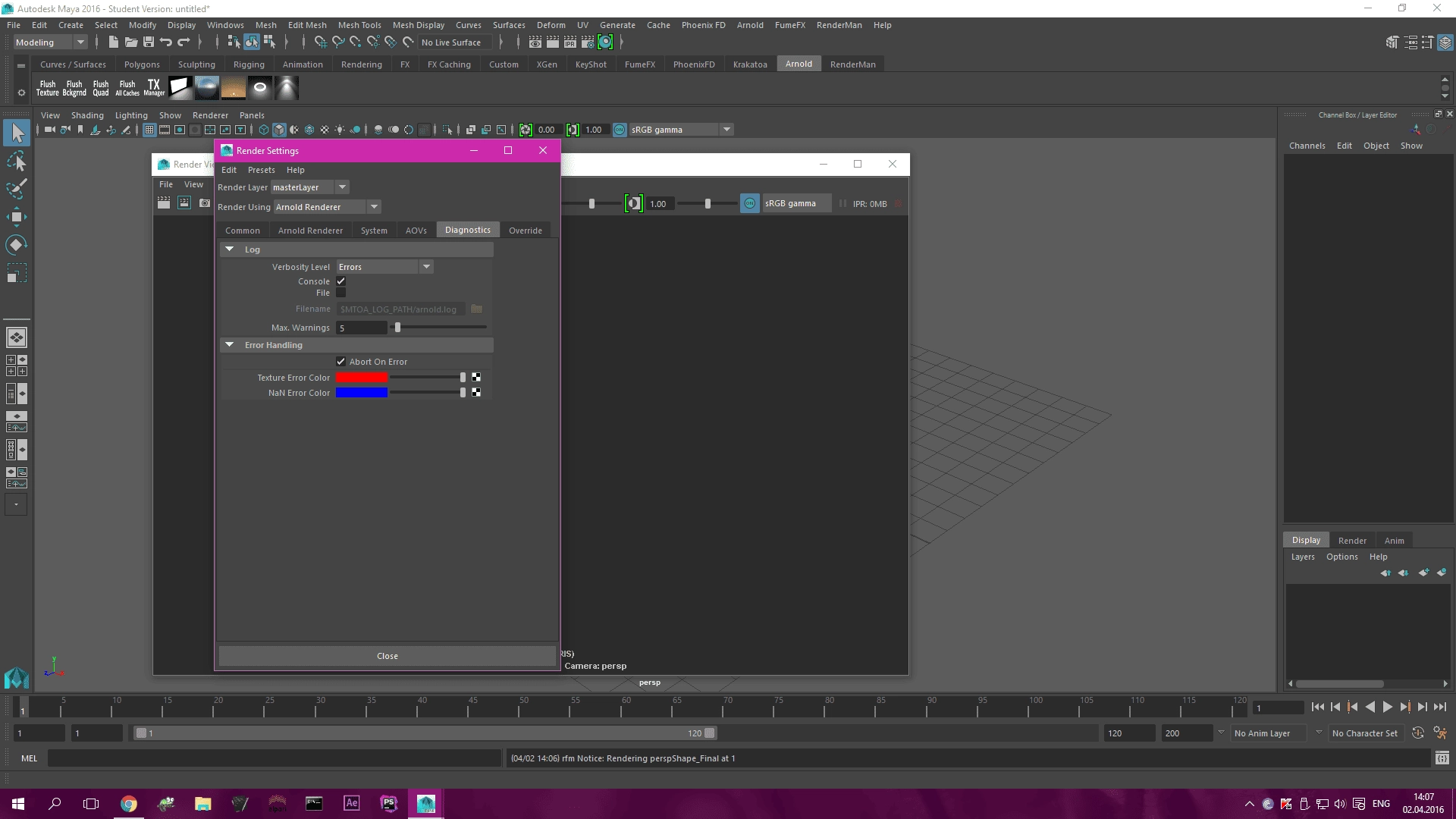
Task: Click Close button in Render Settings
Action: (x=387, y=656)
